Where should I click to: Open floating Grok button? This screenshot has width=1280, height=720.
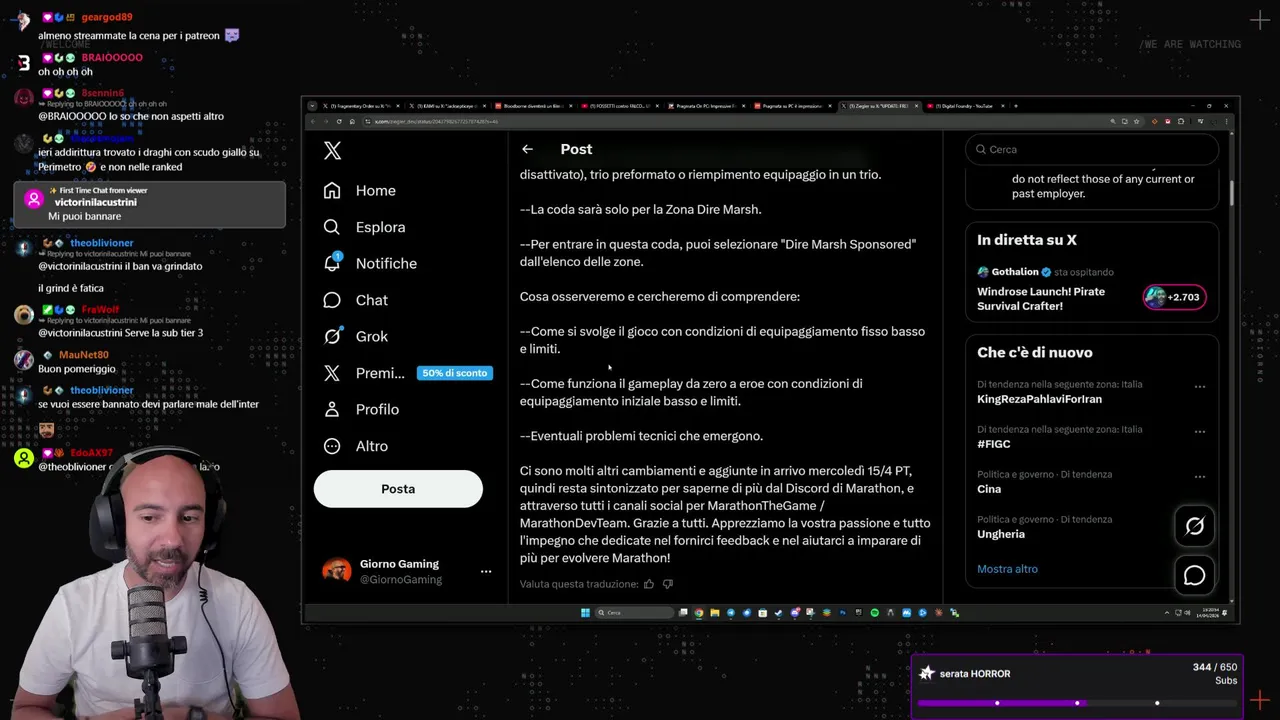click(x=1195, y=526)
